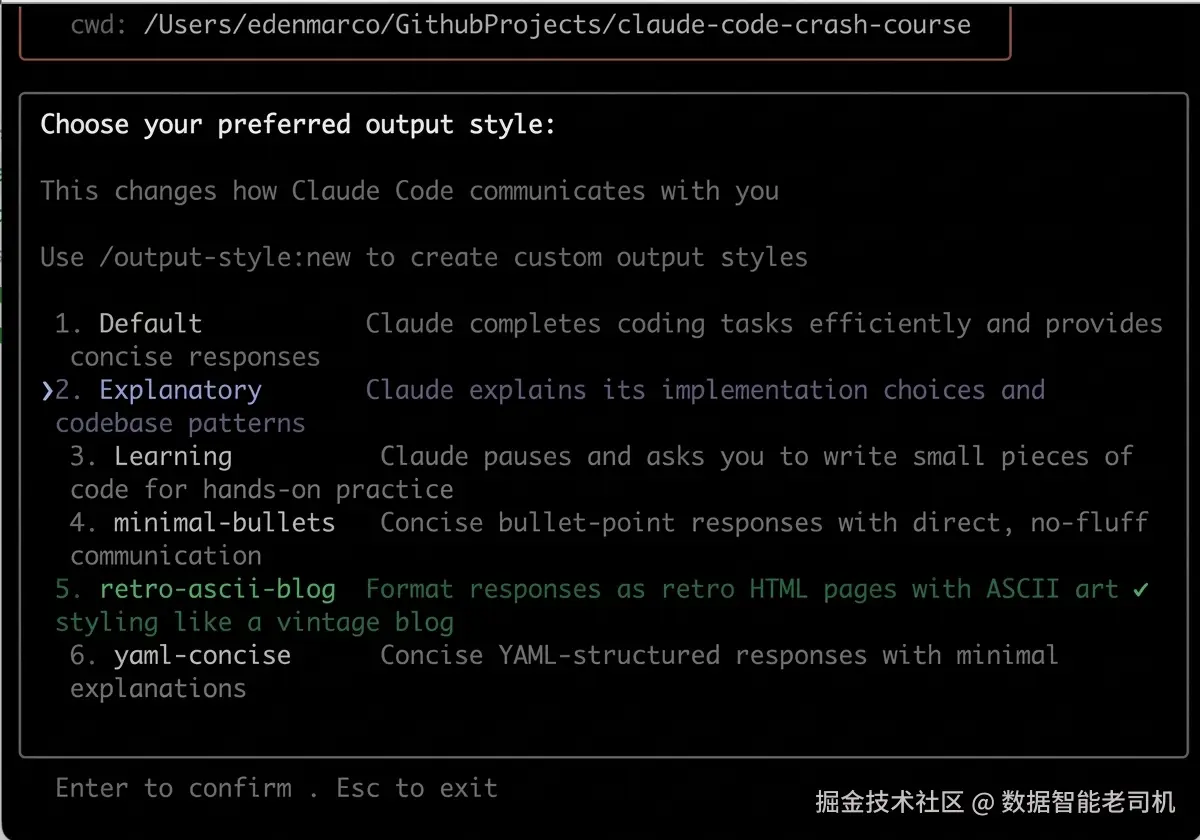
Task: Click the 'communication' continuation line
Action: (165, 556)
